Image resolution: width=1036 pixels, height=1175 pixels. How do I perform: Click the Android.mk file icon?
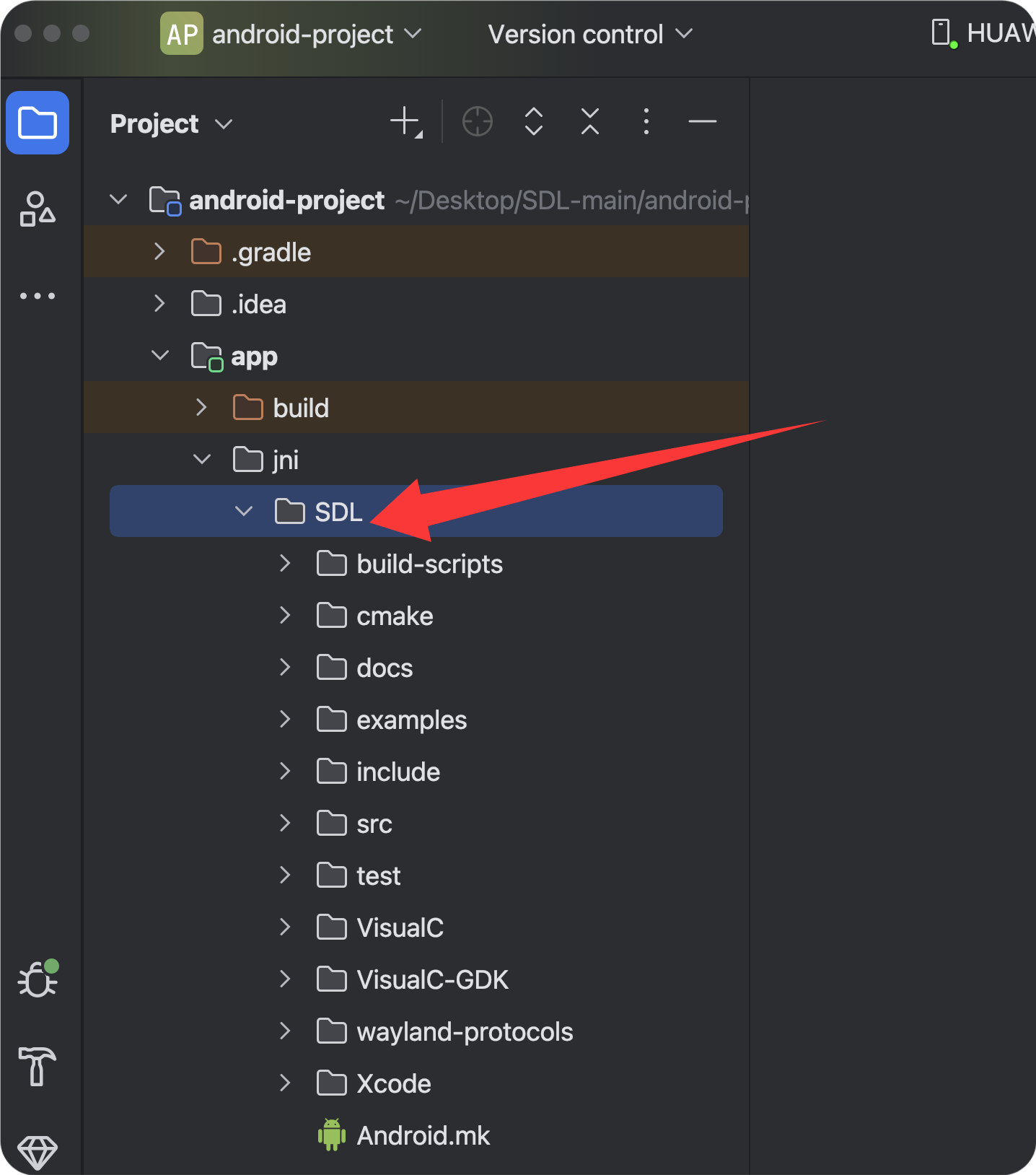pos(332,1135)
